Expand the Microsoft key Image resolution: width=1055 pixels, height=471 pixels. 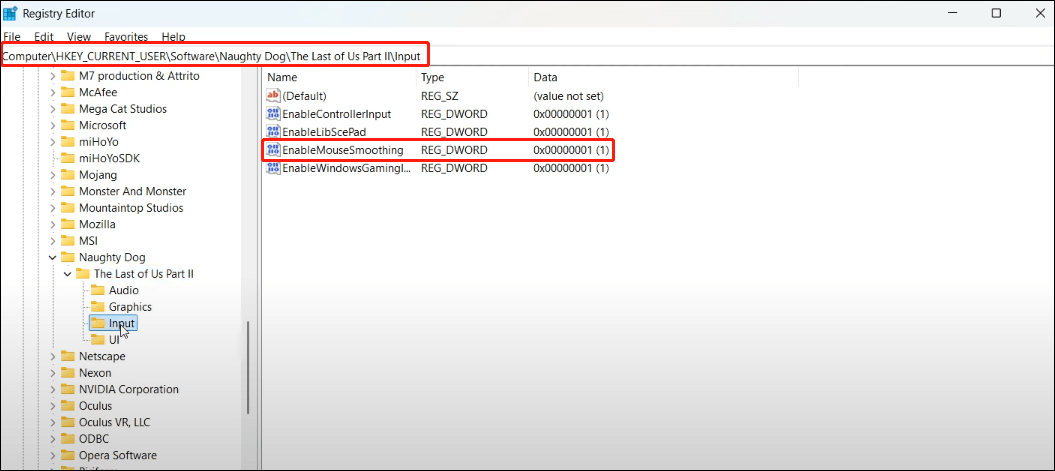coord(52,125)
